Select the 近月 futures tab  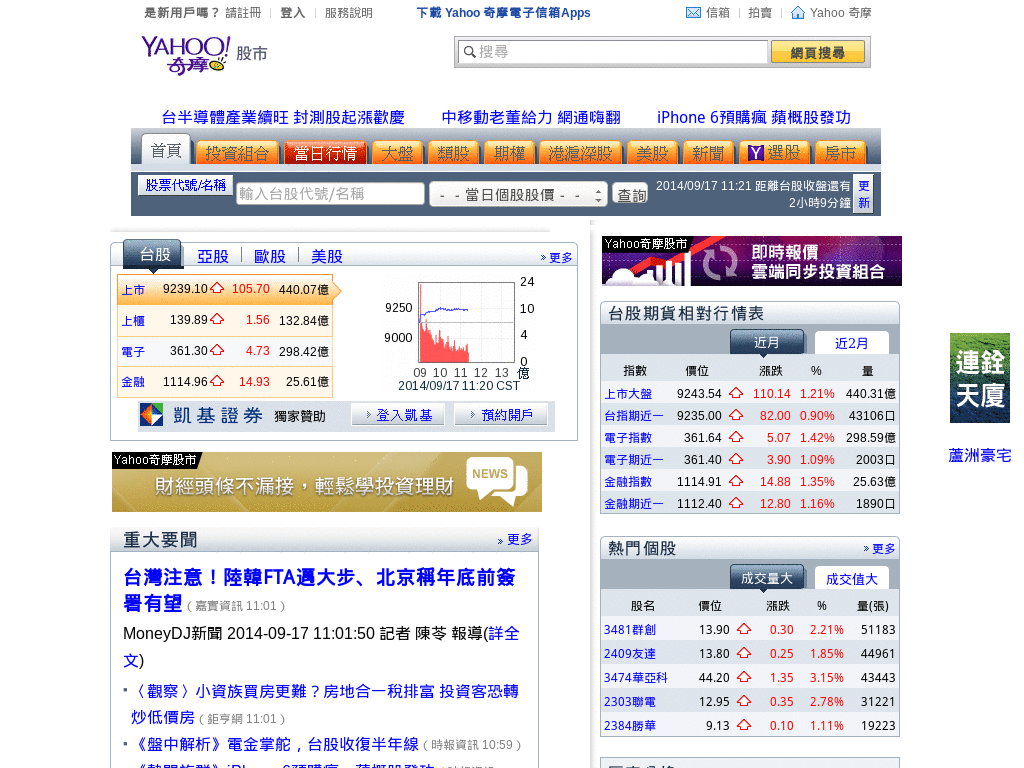[767, 342]
